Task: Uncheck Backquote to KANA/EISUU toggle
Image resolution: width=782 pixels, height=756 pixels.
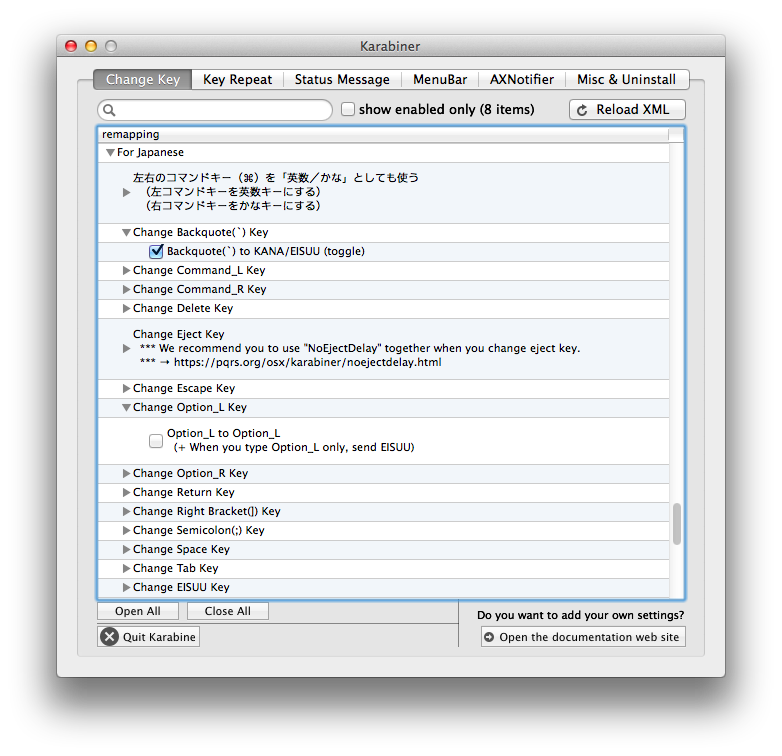Action: pos(156,251)
